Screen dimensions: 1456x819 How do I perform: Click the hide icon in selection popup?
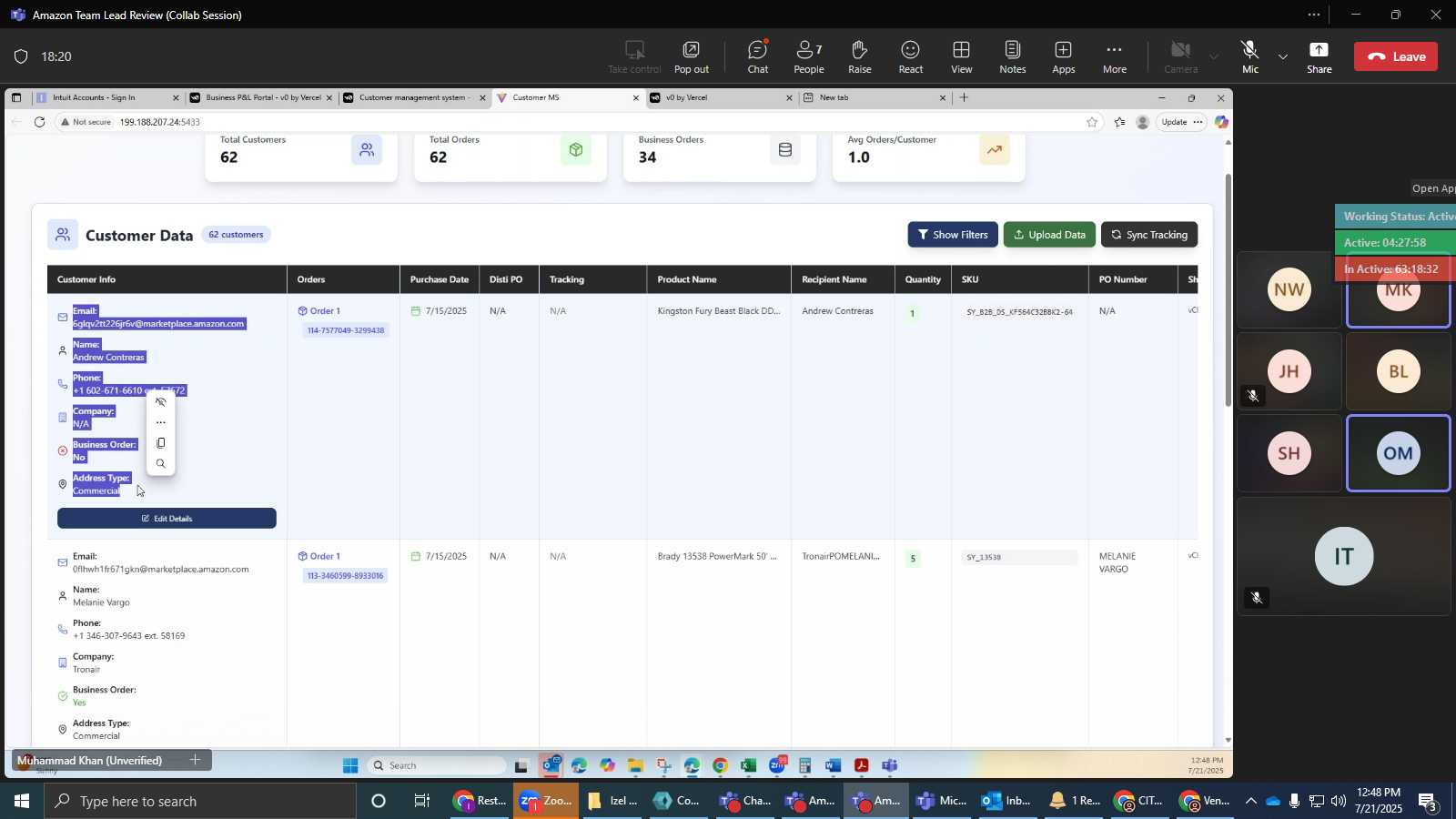tap(161, 402)
